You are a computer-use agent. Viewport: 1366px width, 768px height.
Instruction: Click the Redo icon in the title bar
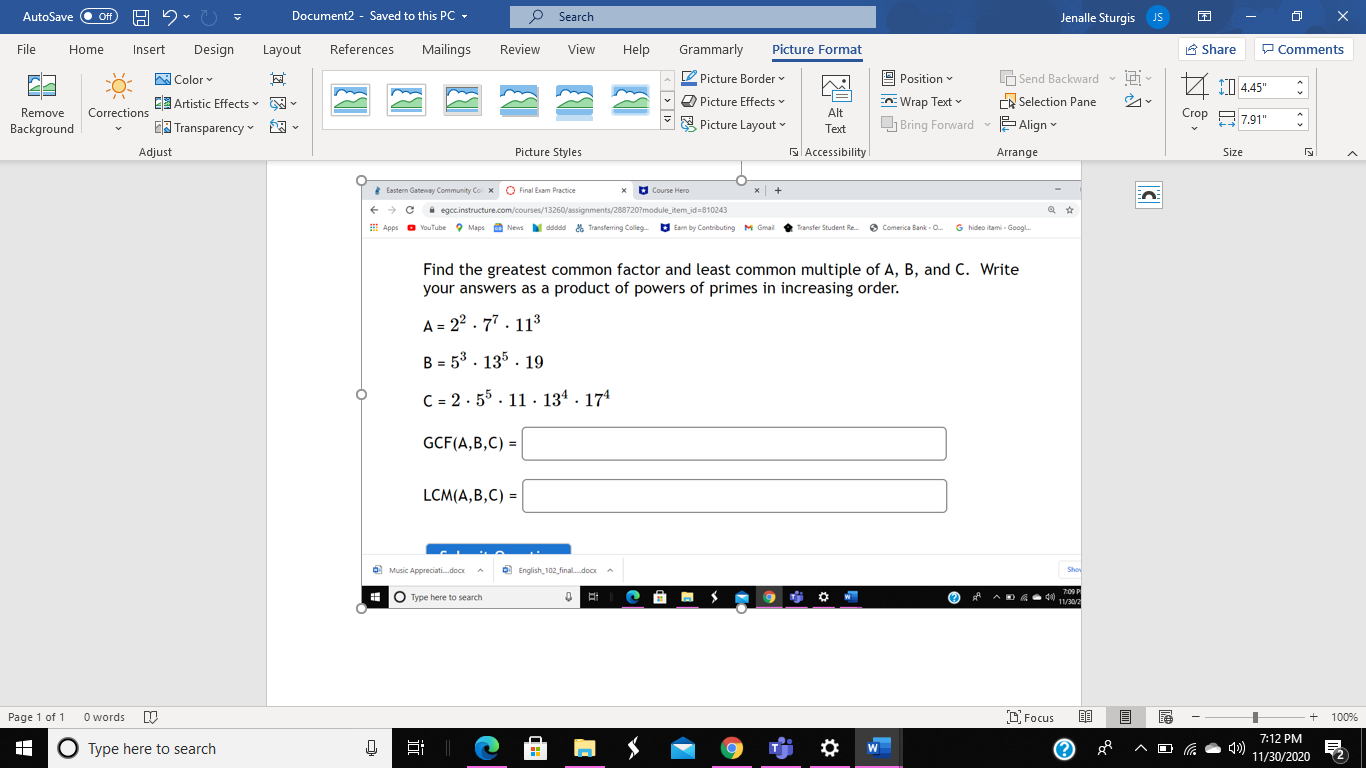(210, 17)
